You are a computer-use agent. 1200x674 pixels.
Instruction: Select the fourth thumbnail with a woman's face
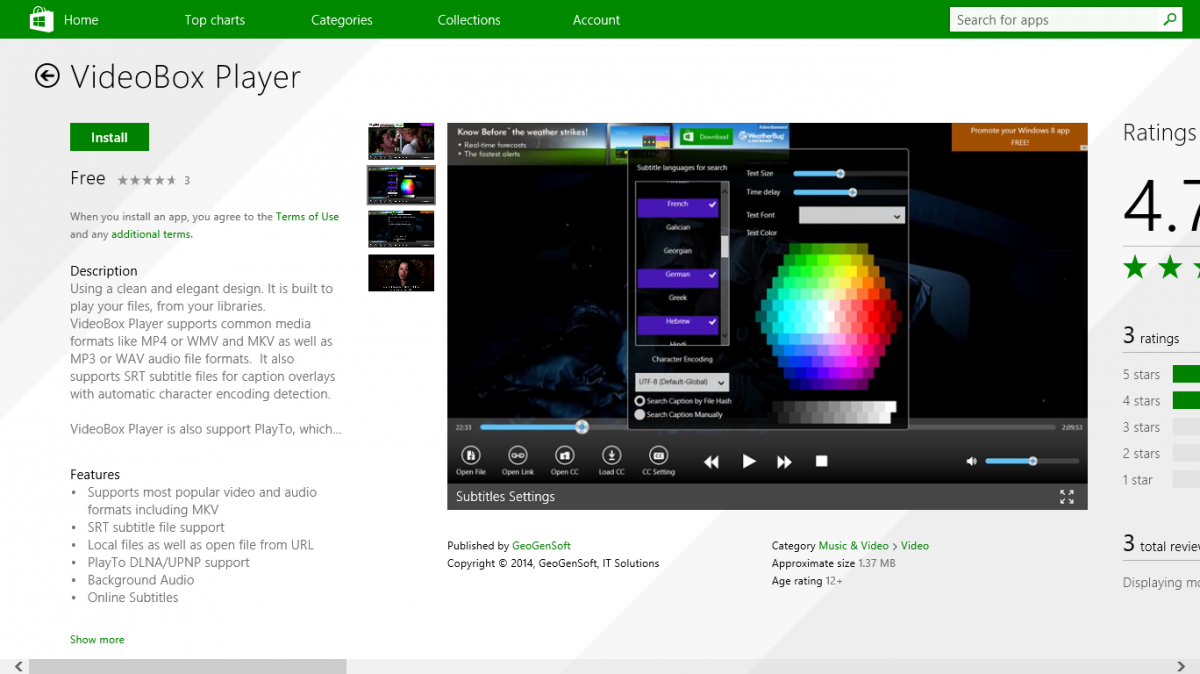pos(401,273)
